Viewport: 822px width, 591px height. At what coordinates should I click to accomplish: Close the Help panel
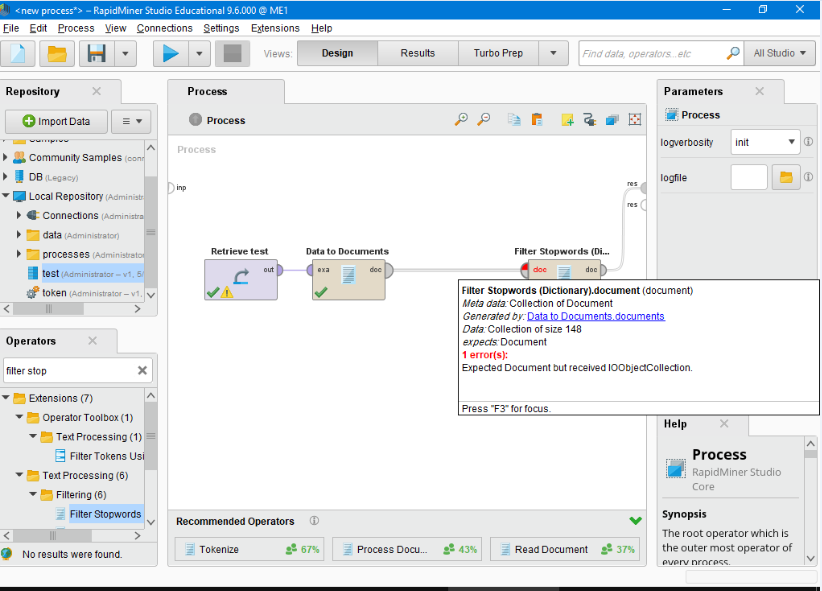tap(724, 423)
